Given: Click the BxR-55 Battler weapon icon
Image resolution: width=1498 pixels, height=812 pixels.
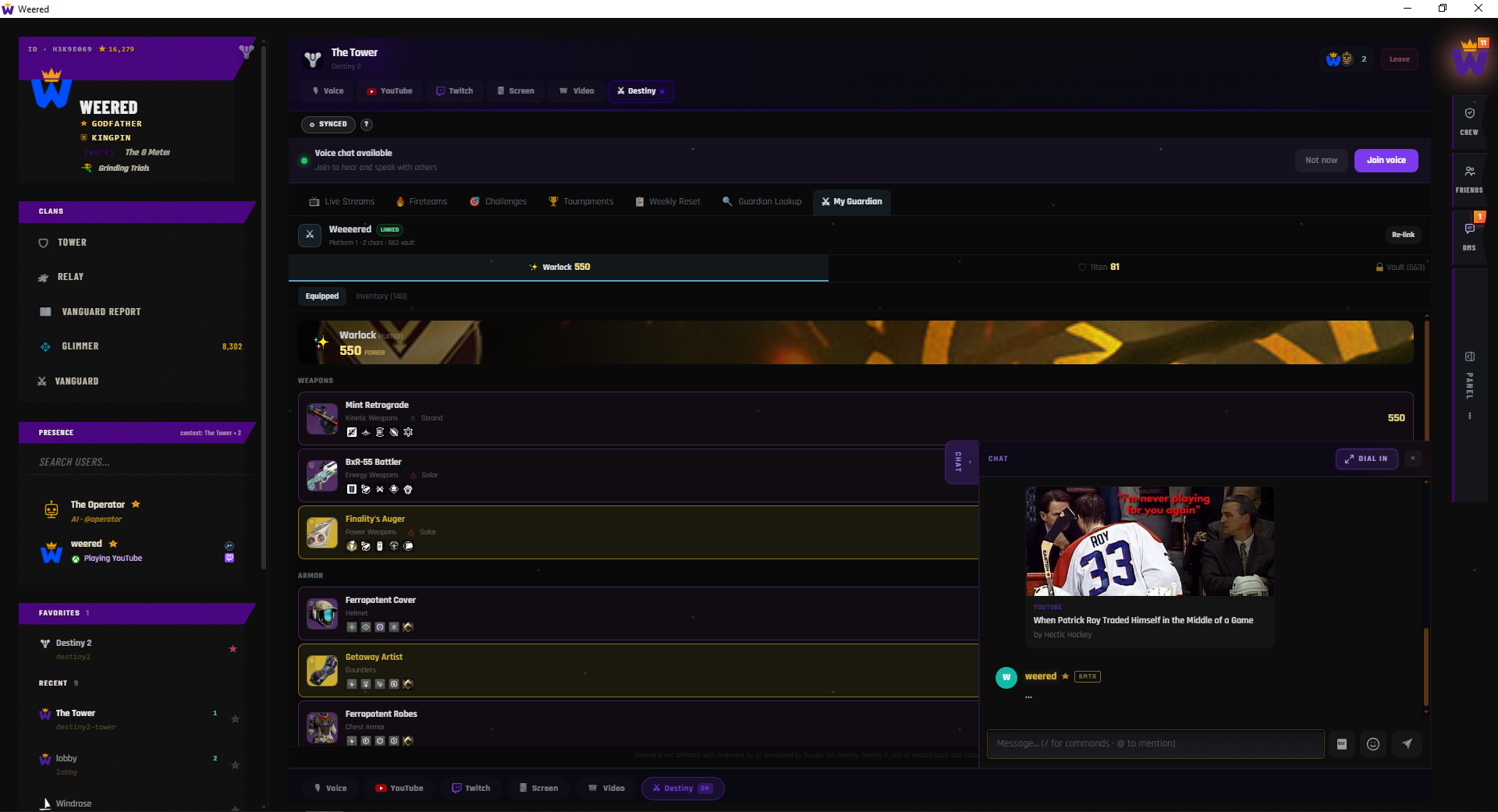Looking at the screenshot, I should tap(321, 476).
